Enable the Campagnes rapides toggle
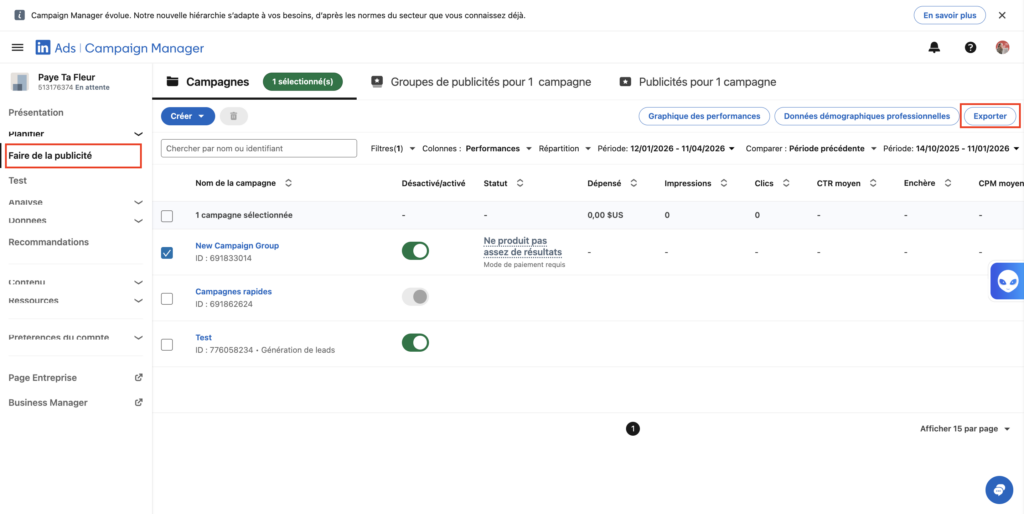This screenshot has width=1024, height=514. click(414, 297)
